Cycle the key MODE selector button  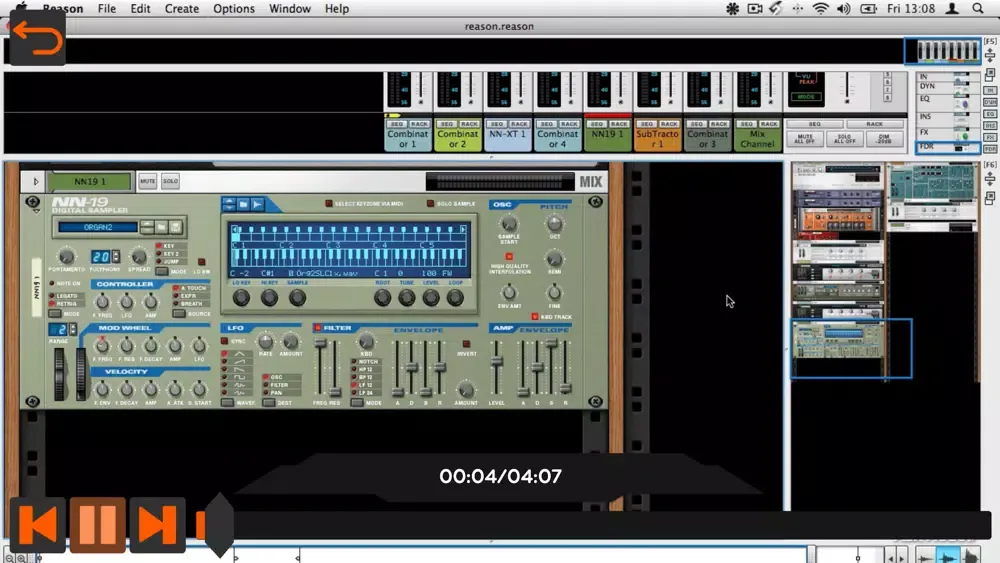point(162,272)
